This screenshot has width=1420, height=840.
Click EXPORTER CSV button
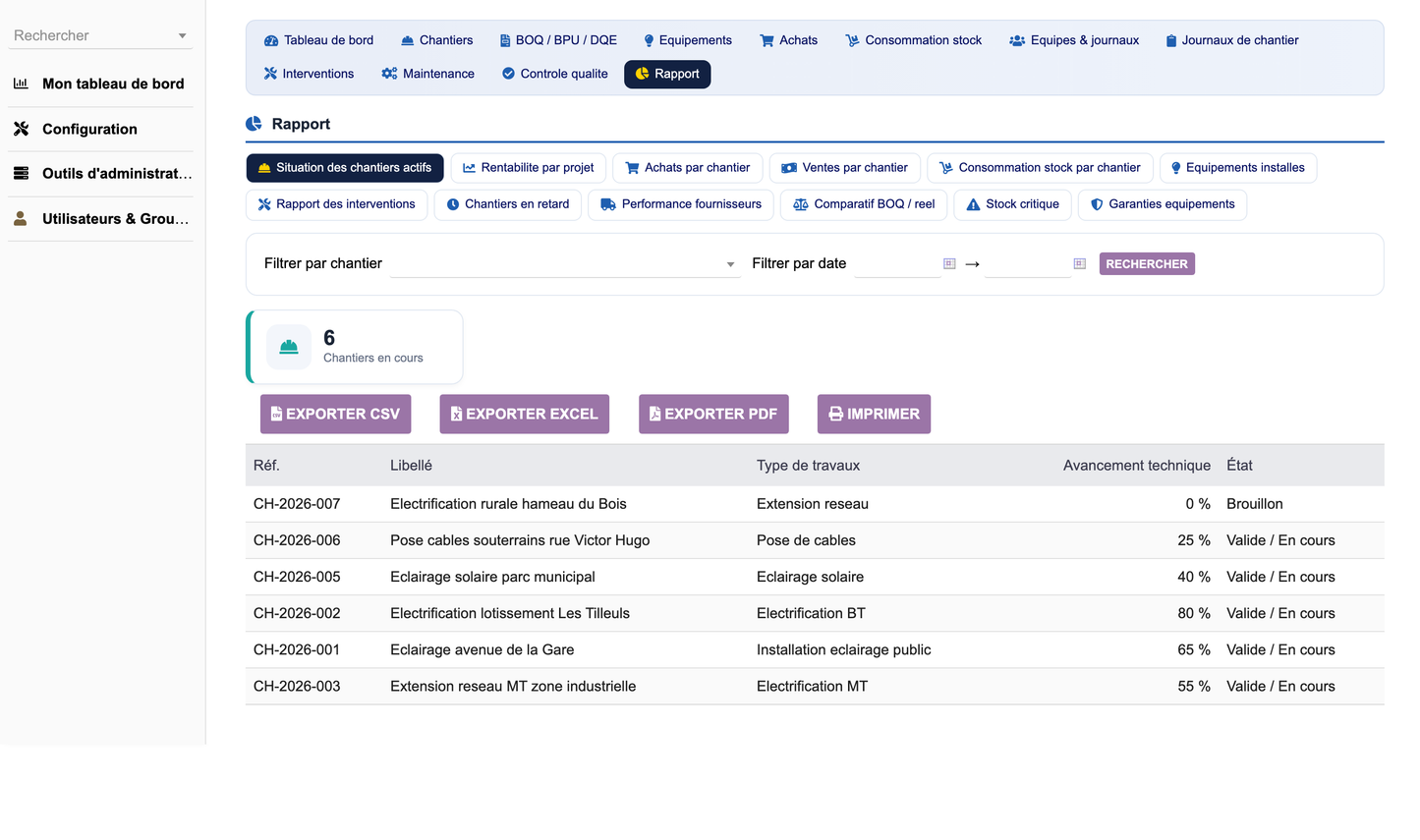point(335,414)
